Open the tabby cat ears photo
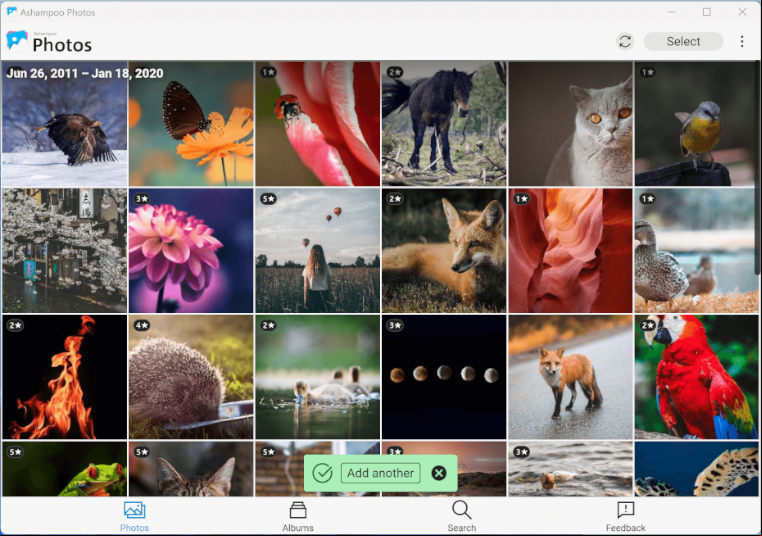This screenshot has height=536, width=762. point(191,469)
